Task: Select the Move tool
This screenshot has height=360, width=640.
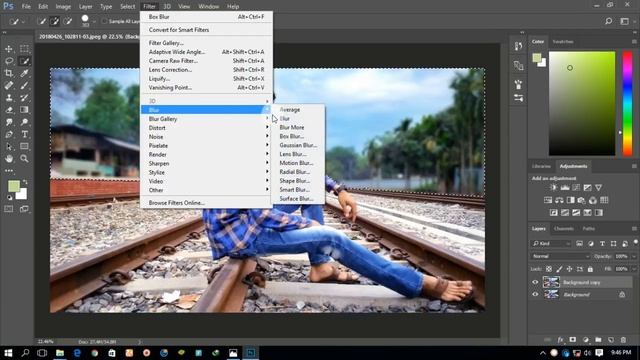Action: point(9,49)
